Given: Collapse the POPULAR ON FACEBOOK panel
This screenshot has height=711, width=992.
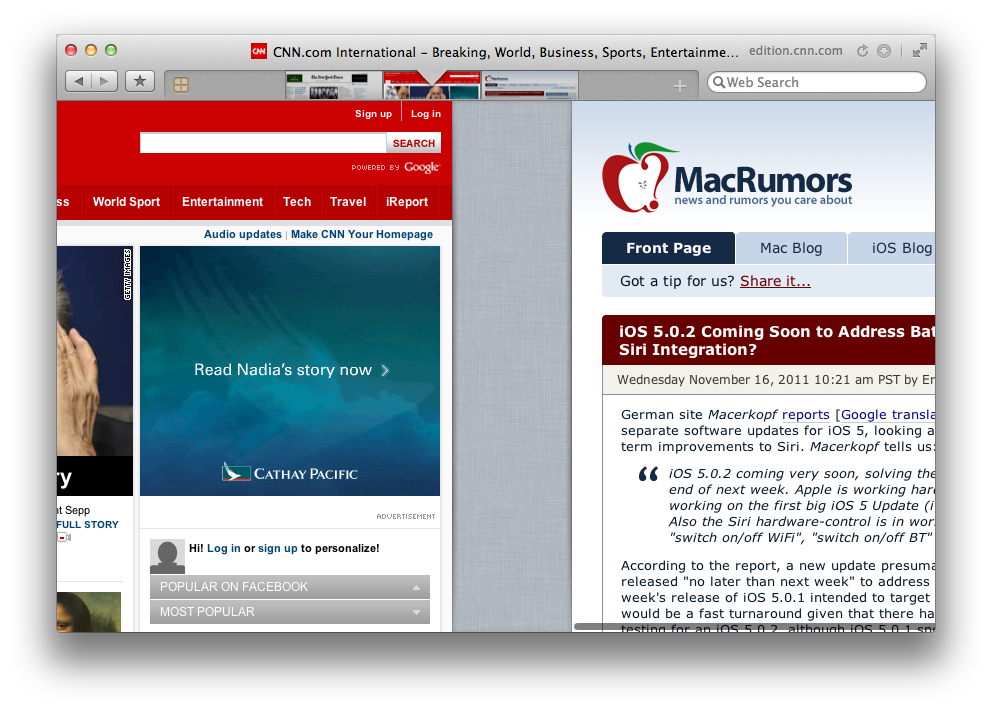Looking at the screenshot, I should [290, 587].
